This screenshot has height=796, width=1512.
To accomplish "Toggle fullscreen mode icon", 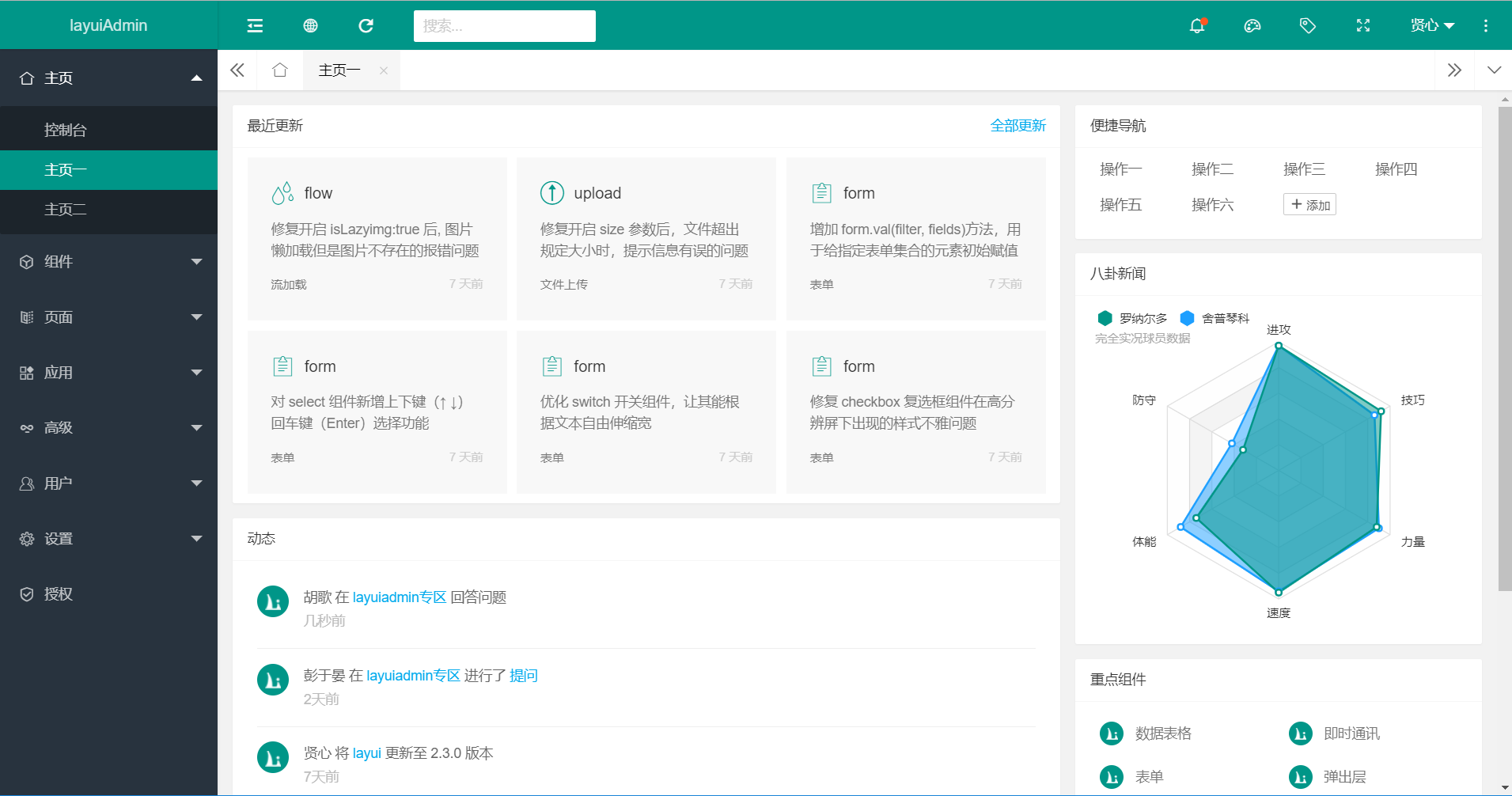I will point(1362,26).
